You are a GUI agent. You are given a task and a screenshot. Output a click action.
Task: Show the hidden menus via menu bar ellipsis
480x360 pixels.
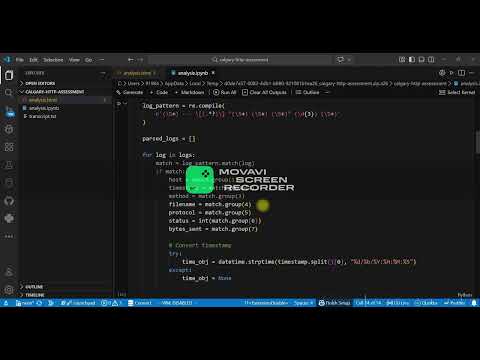[102, 60]
